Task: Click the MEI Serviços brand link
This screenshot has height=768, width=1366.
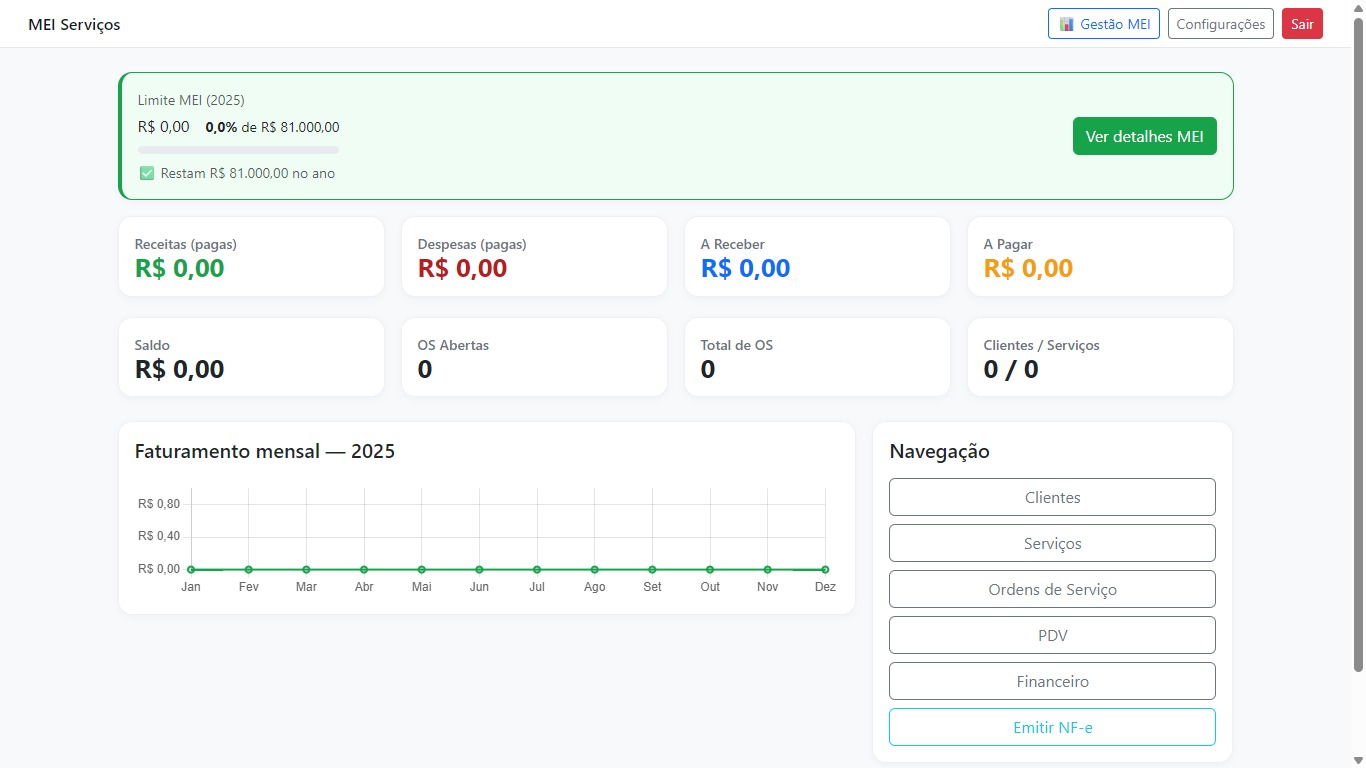Action: (74, 24)
